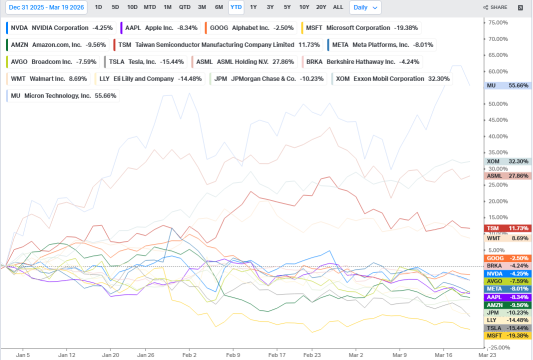
Task: Select the 3M time range
Action: click(202, 7)
